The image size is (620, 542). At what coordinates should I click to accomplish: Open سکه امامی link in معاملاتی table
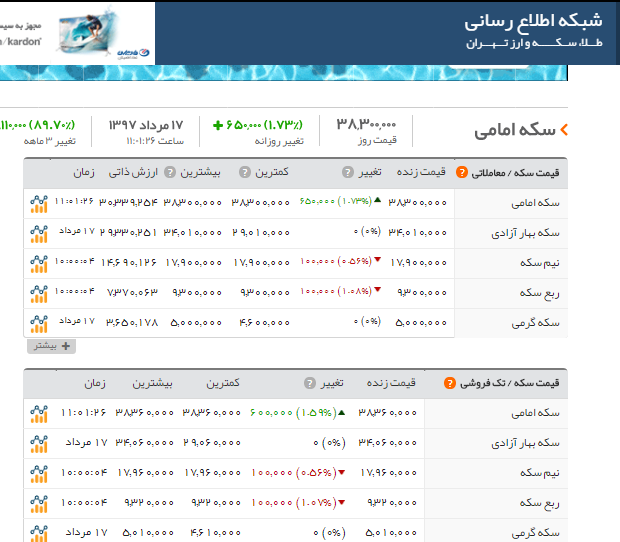coord(535,203)
